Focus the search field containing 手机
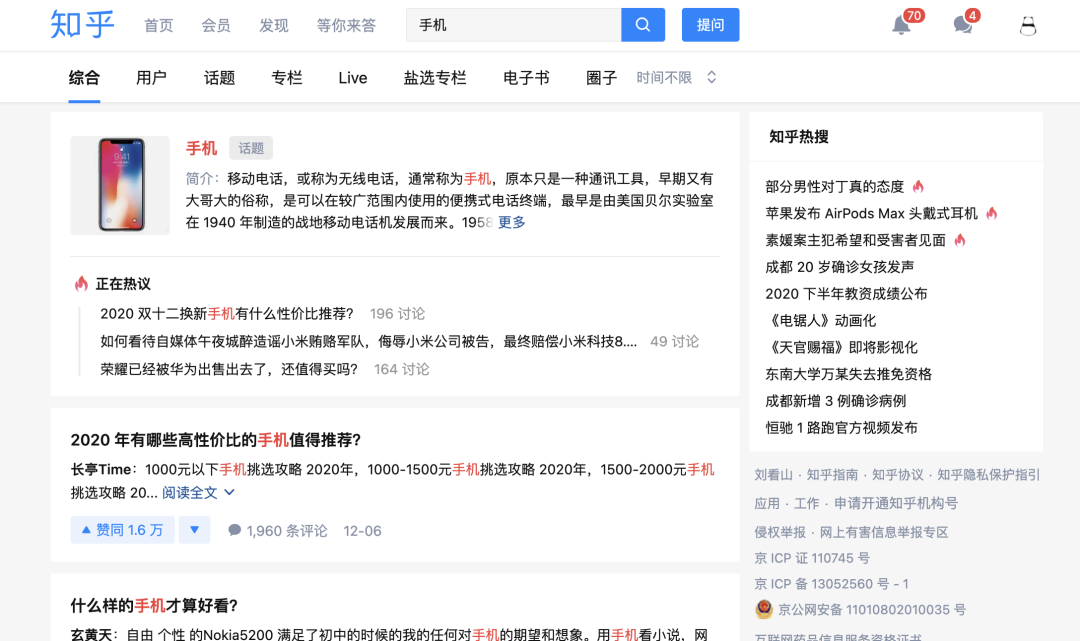The width and height of the screenshot is (1080, 641). tap(513, 25)
